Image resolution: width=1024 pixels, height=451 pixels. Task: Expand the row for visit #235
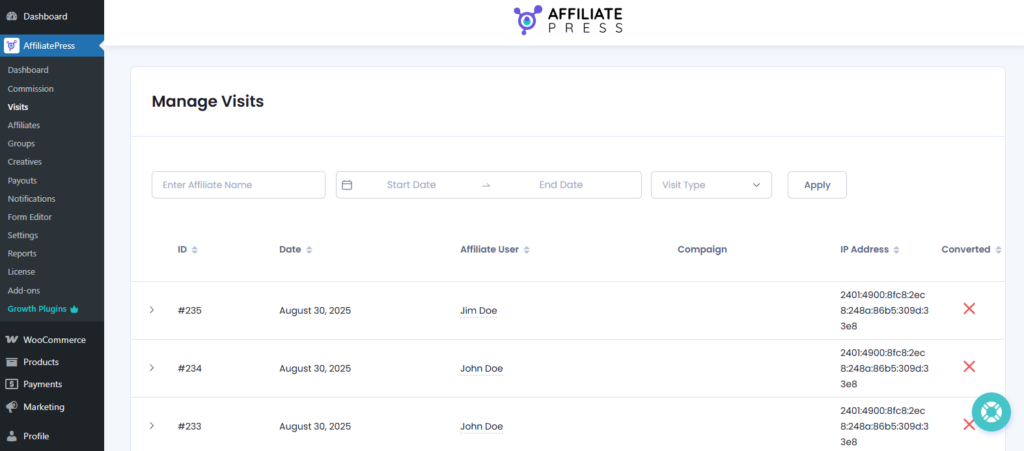click(x=152, y=310)
